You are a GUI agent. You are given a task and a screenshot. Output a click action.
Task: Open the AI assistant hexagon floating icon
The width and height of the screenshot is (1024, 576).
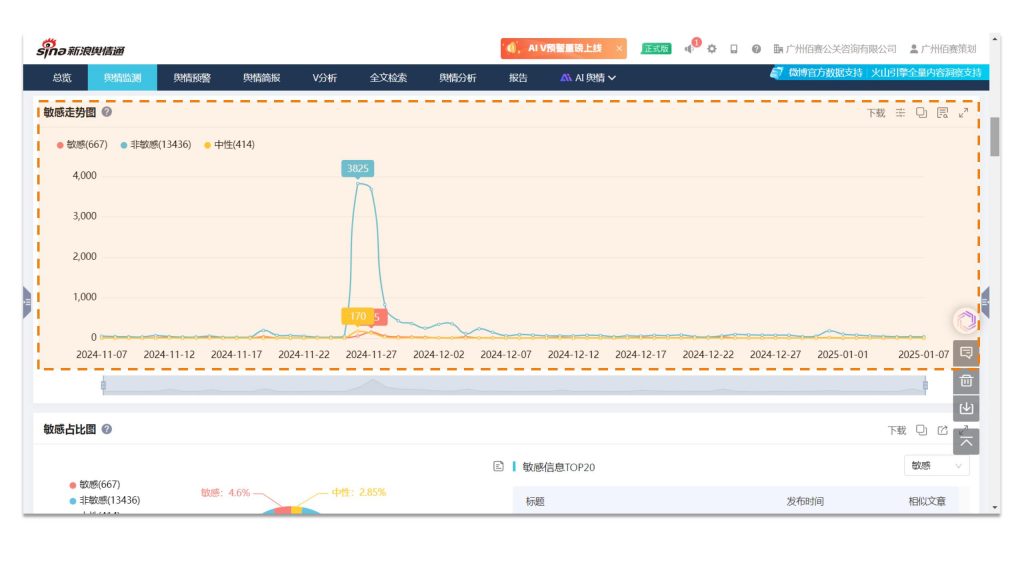[x=967, y=320]
